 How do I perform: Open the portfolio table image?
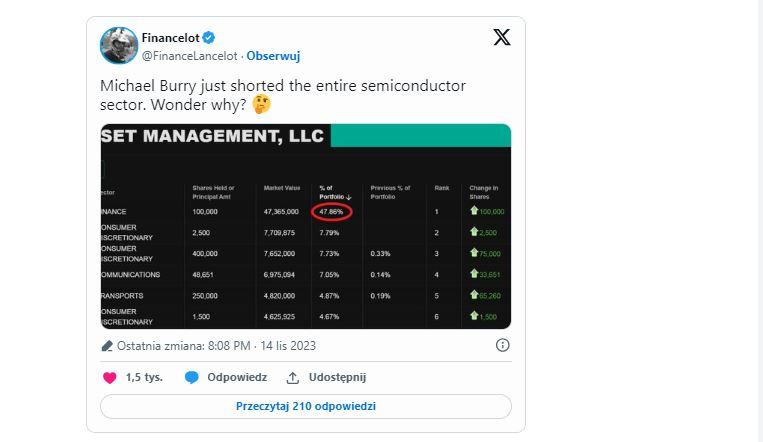pos(306,226)
